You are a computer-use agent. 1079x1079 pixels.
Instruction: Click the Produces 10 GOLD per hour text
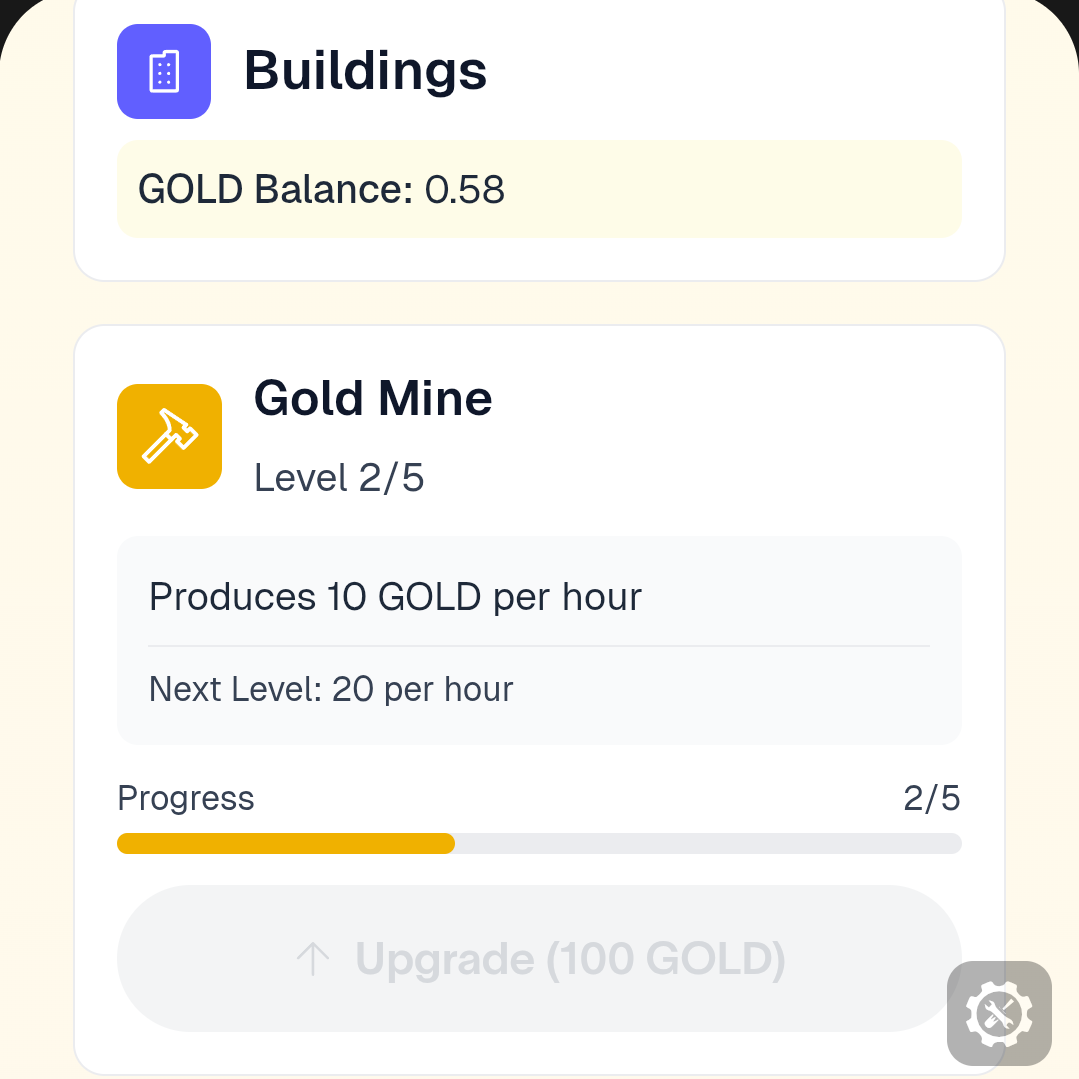click(x=395, y=597)
